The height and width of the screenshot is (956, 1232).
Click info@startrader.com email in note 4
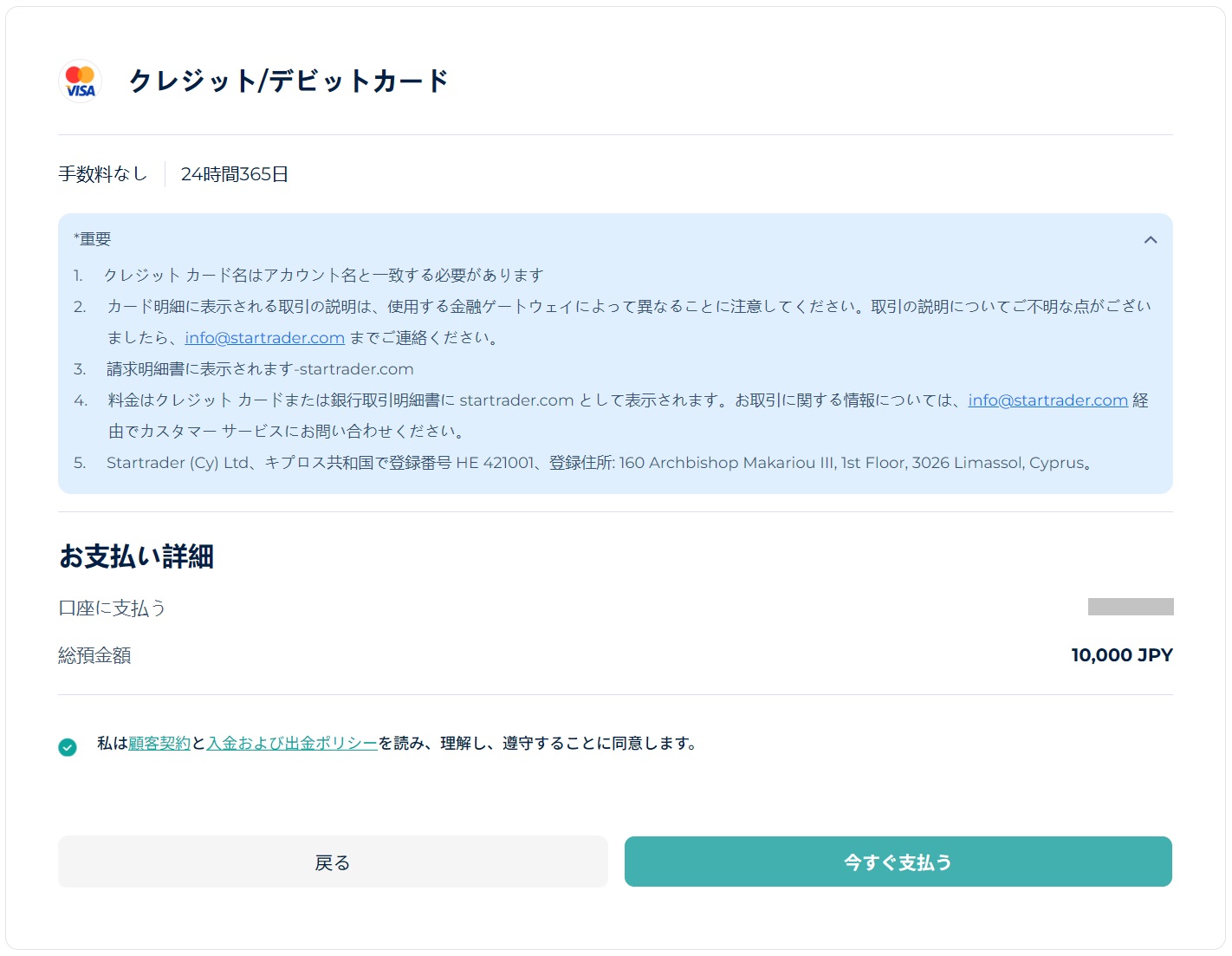coord(1047,400)
